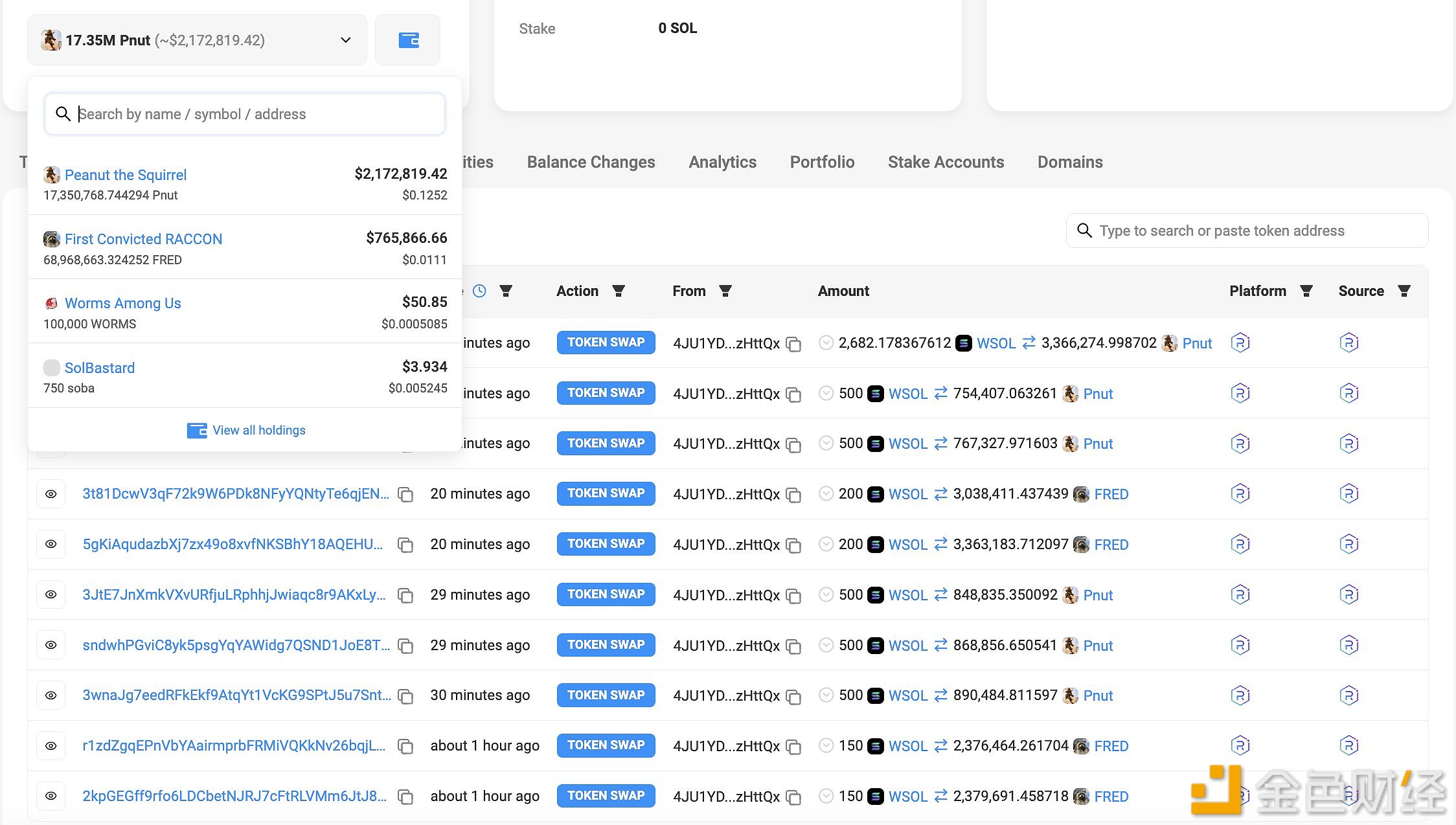This screenshot has width=1456, height=825.
Task: Toggle eye icon for r1zdZgqEPnVbYAair transaction
Action: (x=51, y=746)
